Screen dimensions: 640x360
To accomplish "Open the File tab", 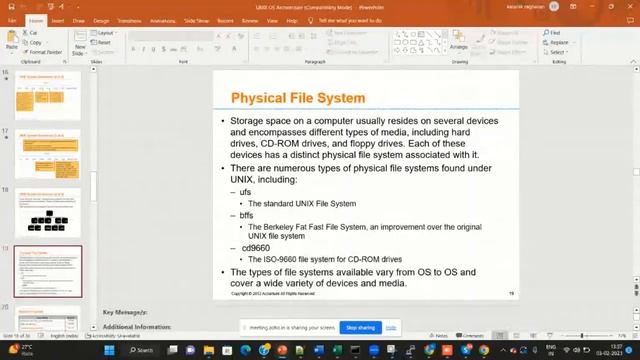I will 12,20.
